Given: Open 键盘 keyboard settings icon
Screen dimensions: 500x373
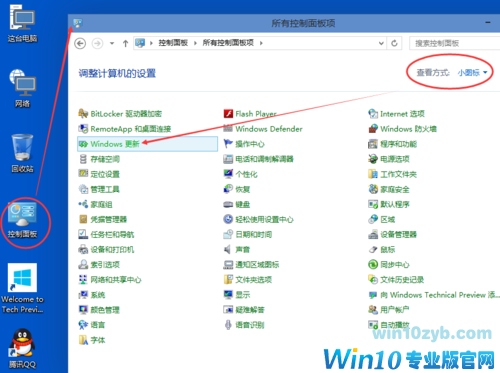Looking at the screenshot, I should point(228,204).
